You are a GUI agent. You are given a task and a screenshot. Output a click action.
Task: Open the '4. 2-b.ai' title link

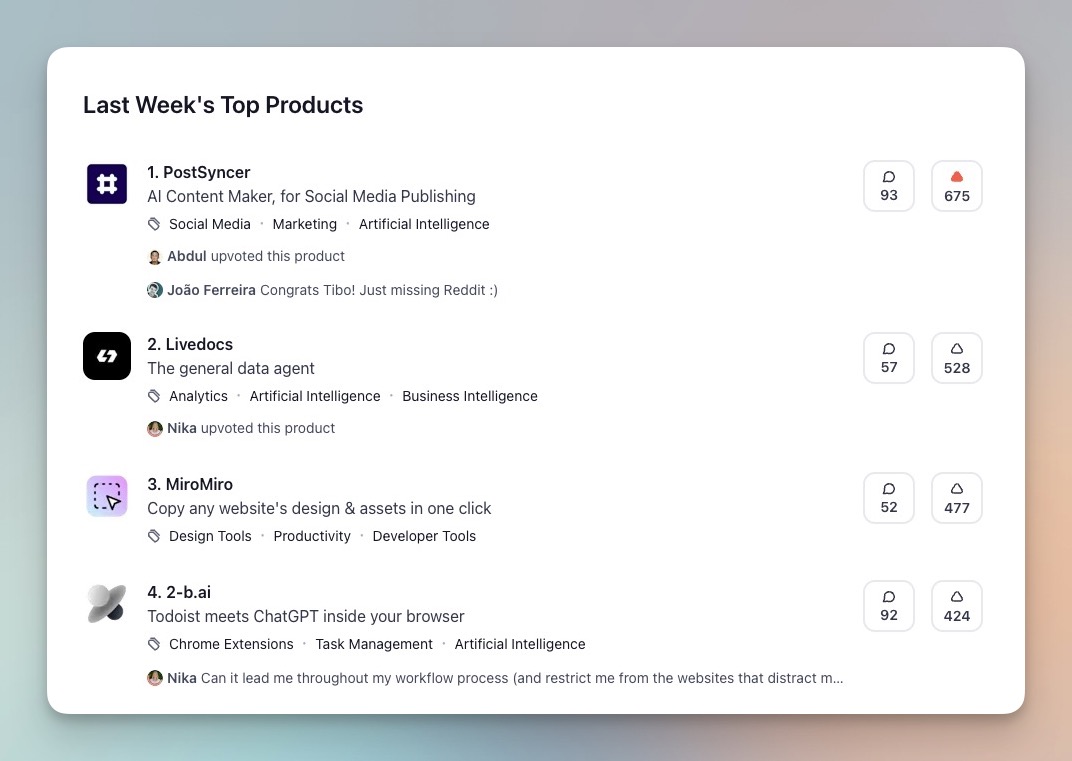click(x=179, y=592)
